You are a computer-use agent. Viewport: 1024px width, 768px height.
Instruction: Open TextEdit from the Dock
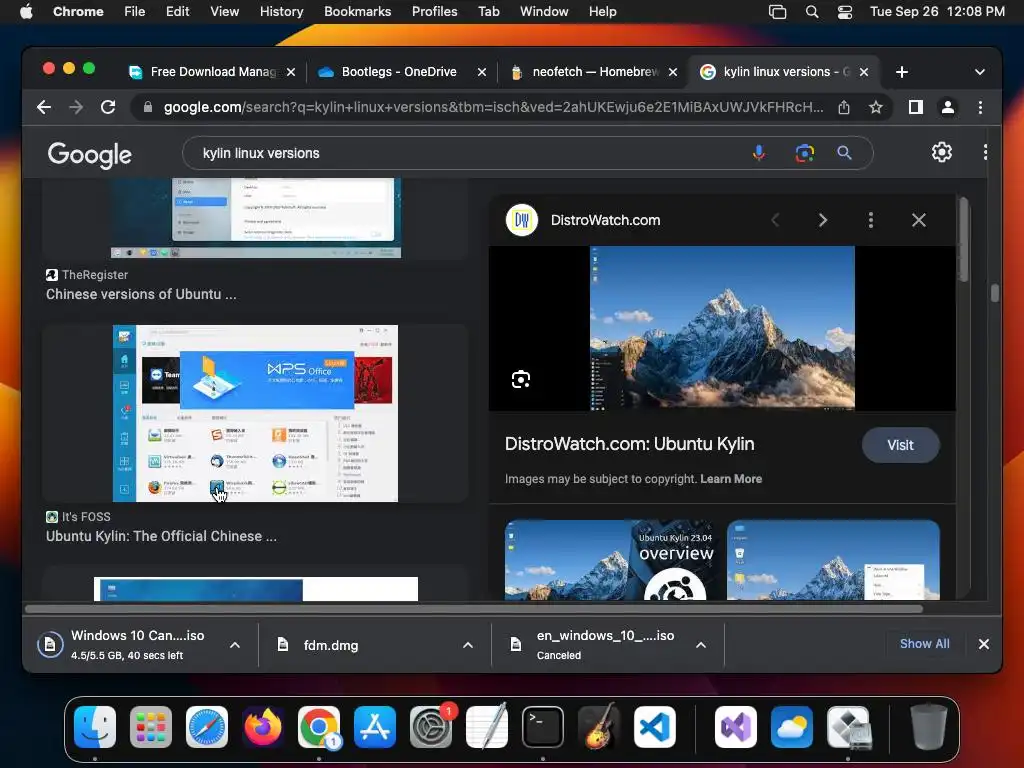(x=487, y=727)
